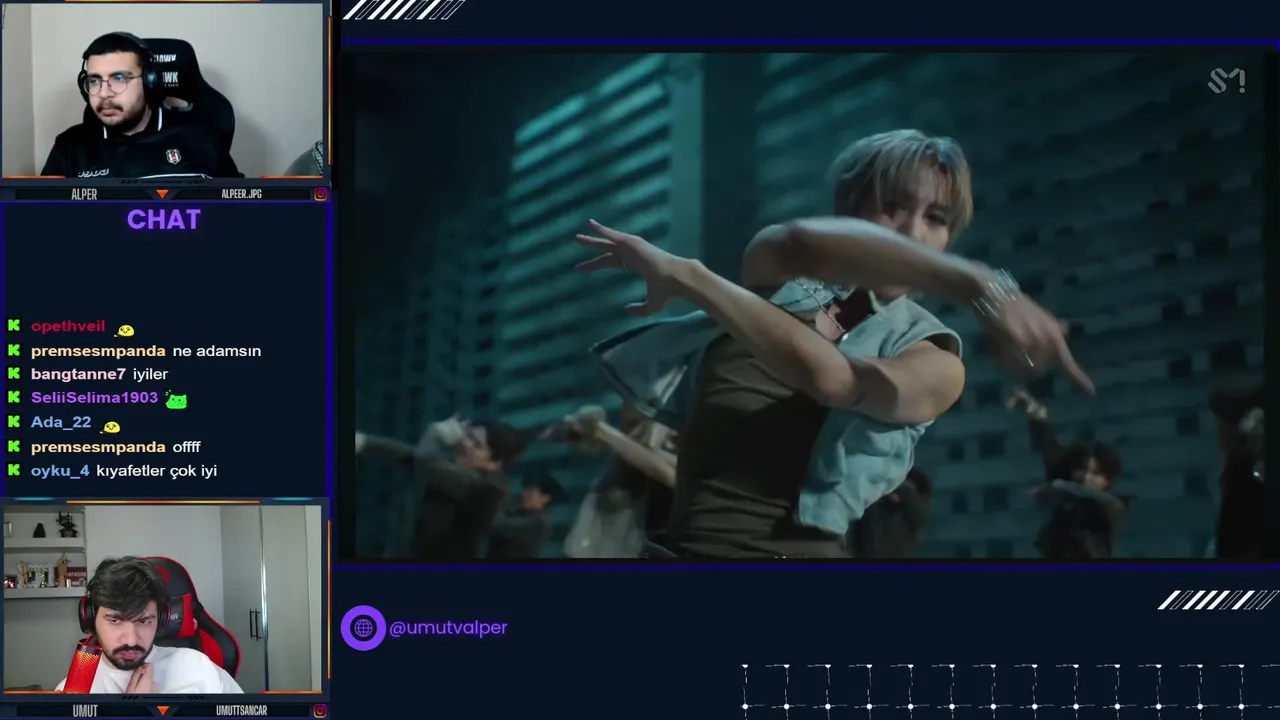Select the message 'ne adamsın'
This screenshot has height=720, width=1280.
(x=217, y=350)
